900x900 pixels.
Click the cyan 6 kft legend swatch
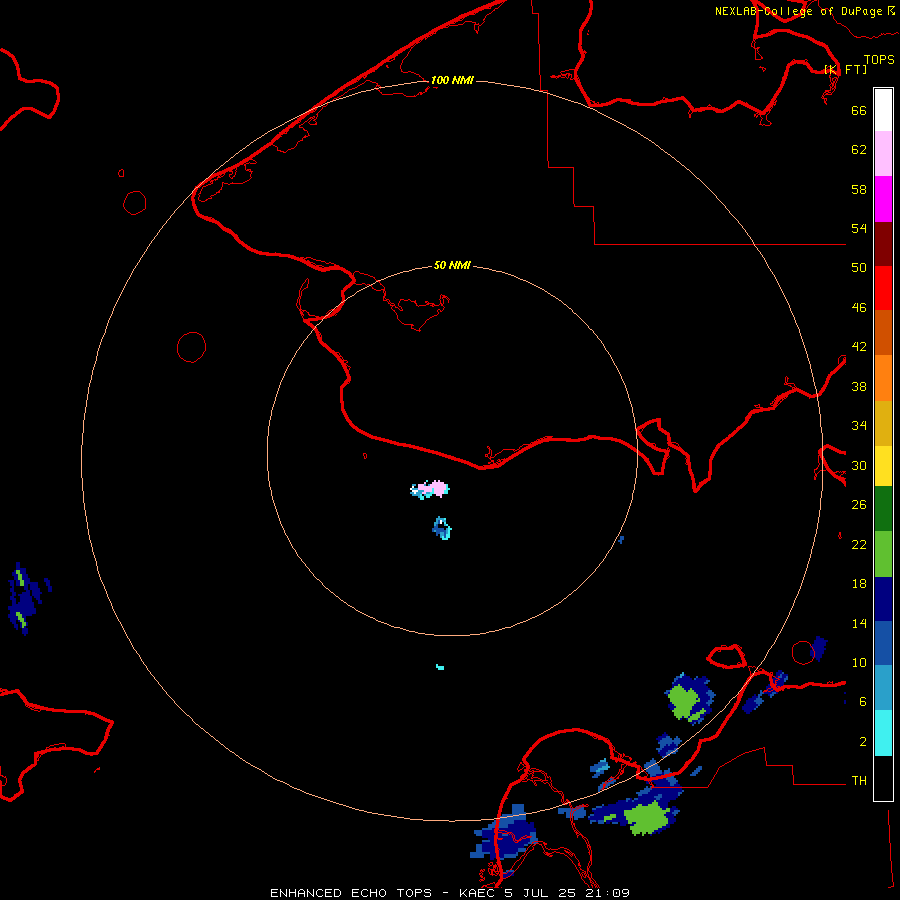[x=883, y=733]
